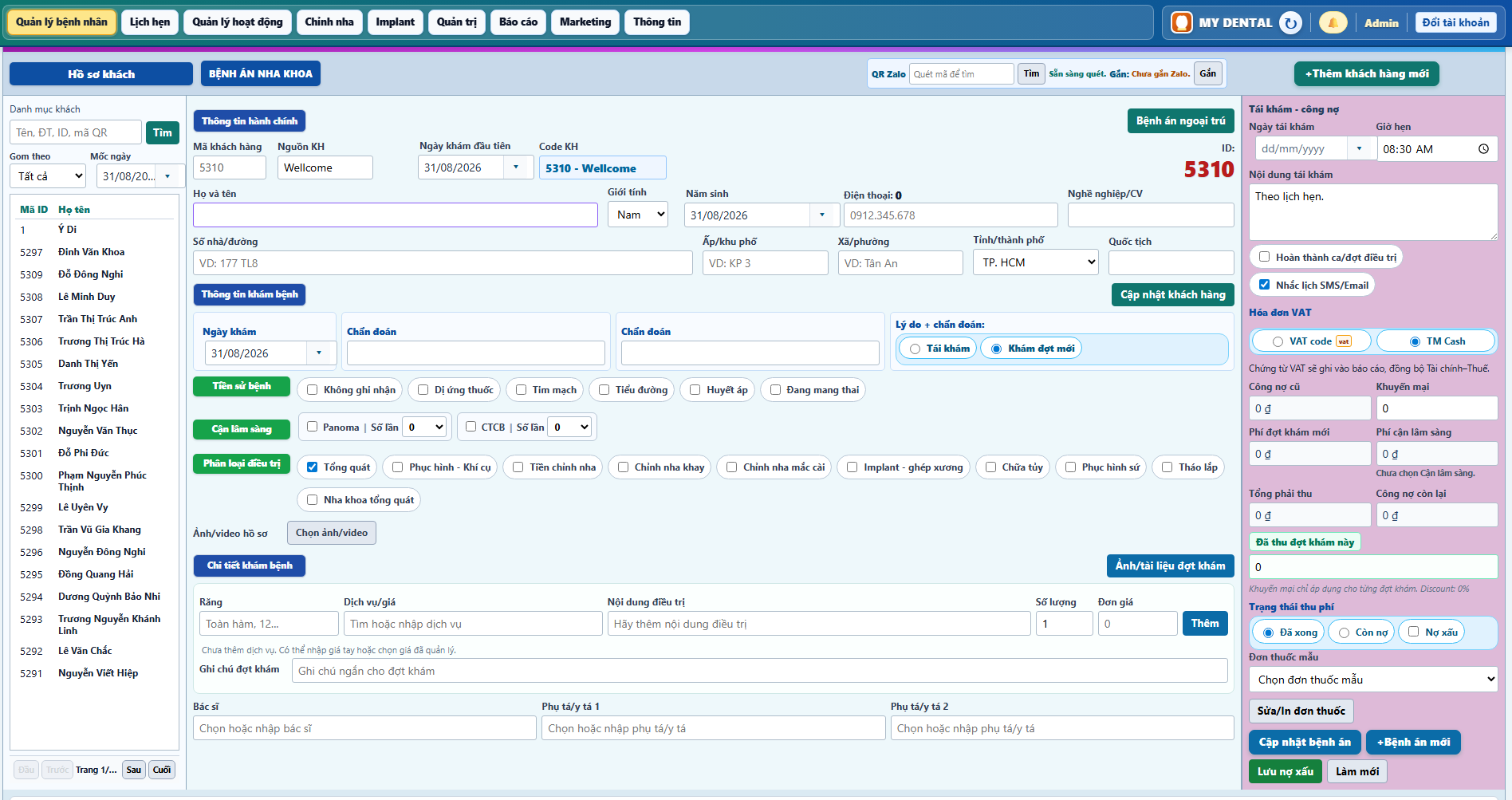Open the Giới tính dropdown
This screenshot has height=800, width=1512.
[x=638, y=215]
